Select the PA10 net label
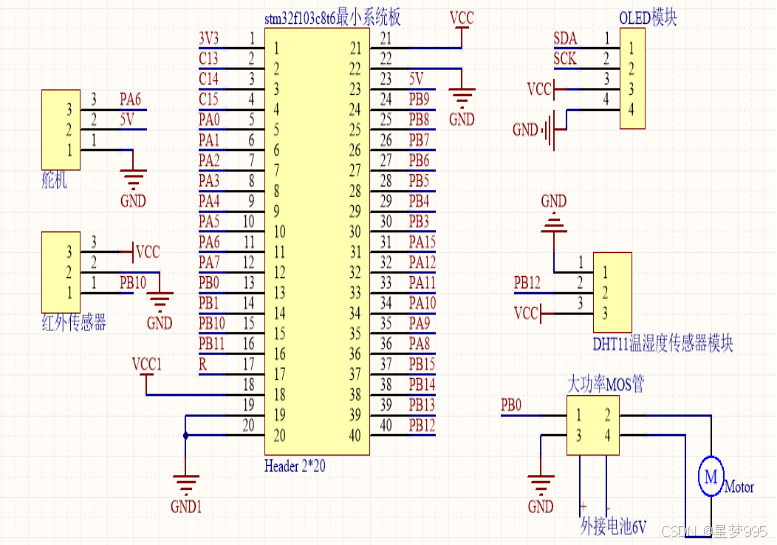 click(x=422, y=303)
